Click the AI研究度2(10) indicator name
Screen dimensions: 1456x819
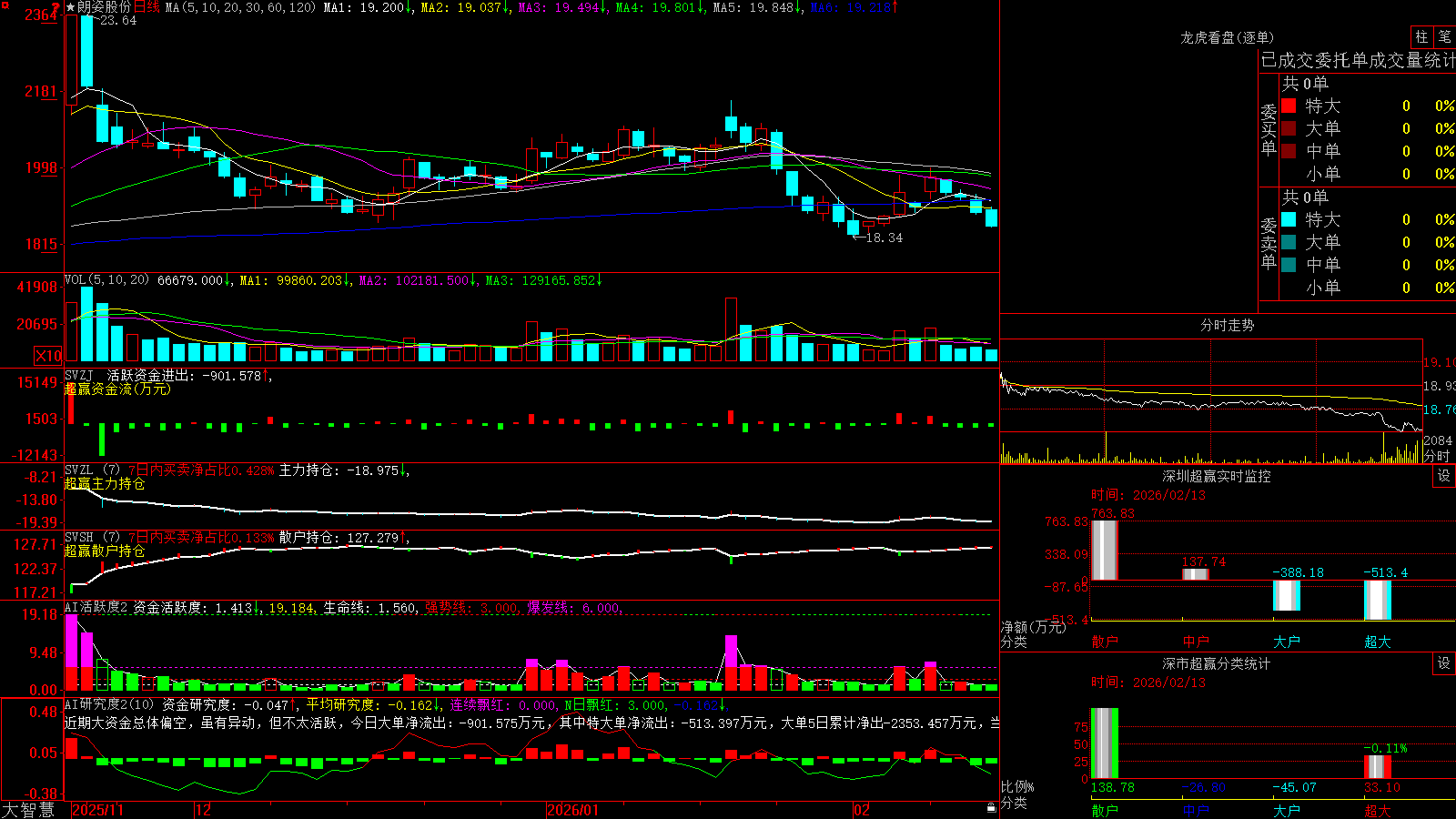tap(109, 704)
